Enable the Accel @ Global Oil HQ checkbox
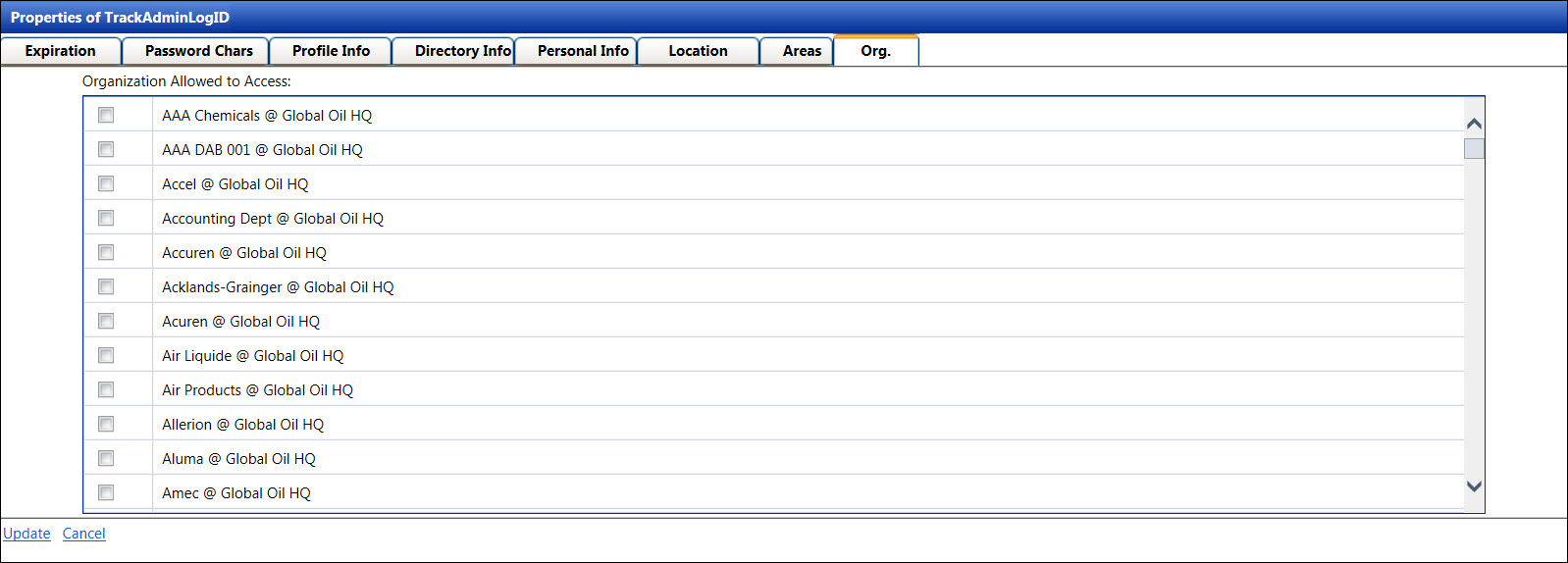Image resolution: width=1568 pixels, height=563 pixels. click(106, 183)
